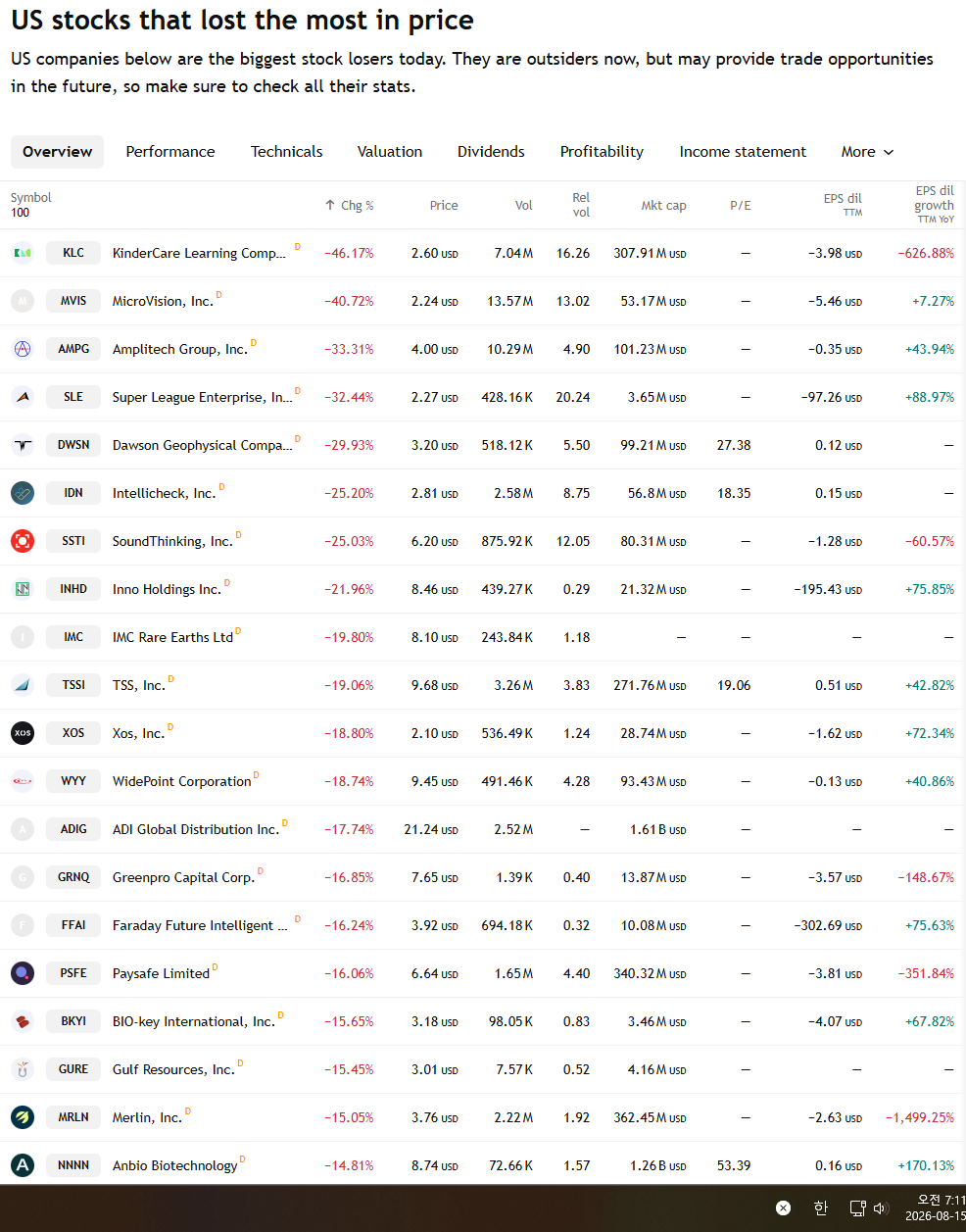Sort by EPS dil TTM column header
966x1232 pixels.
click(x=843, y=204)
